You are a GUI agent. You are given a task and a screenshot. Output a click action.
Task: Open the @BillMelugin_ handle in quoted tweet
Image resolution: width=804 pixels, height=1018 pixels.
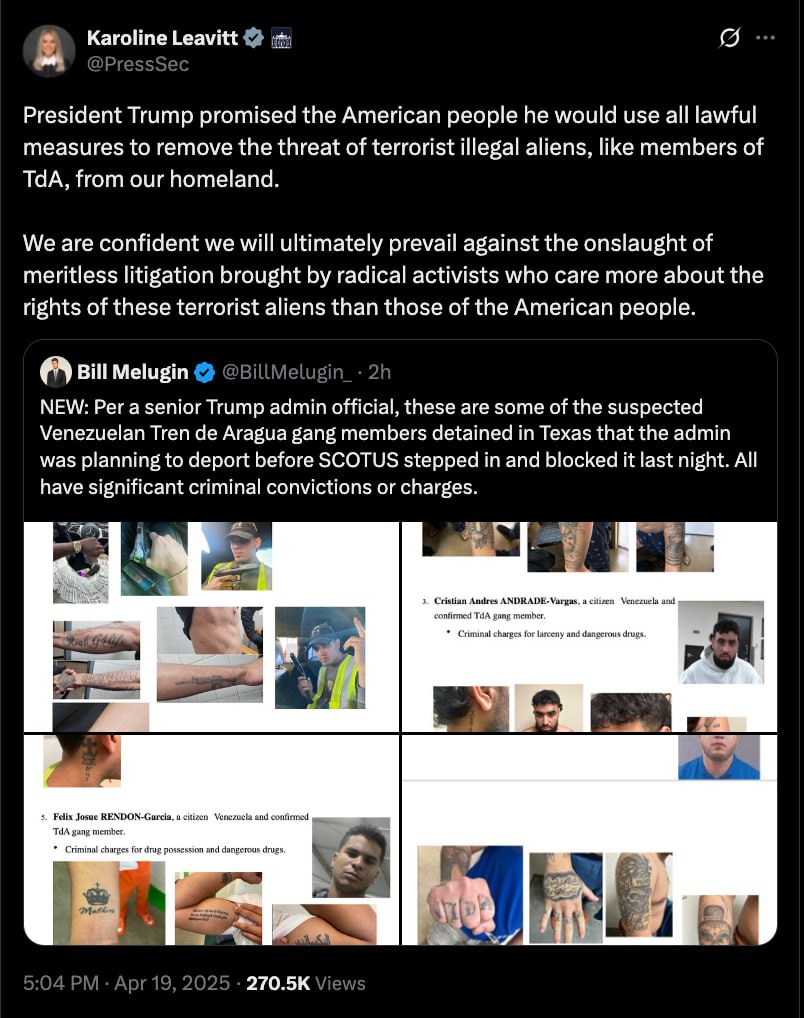point(286,372)
